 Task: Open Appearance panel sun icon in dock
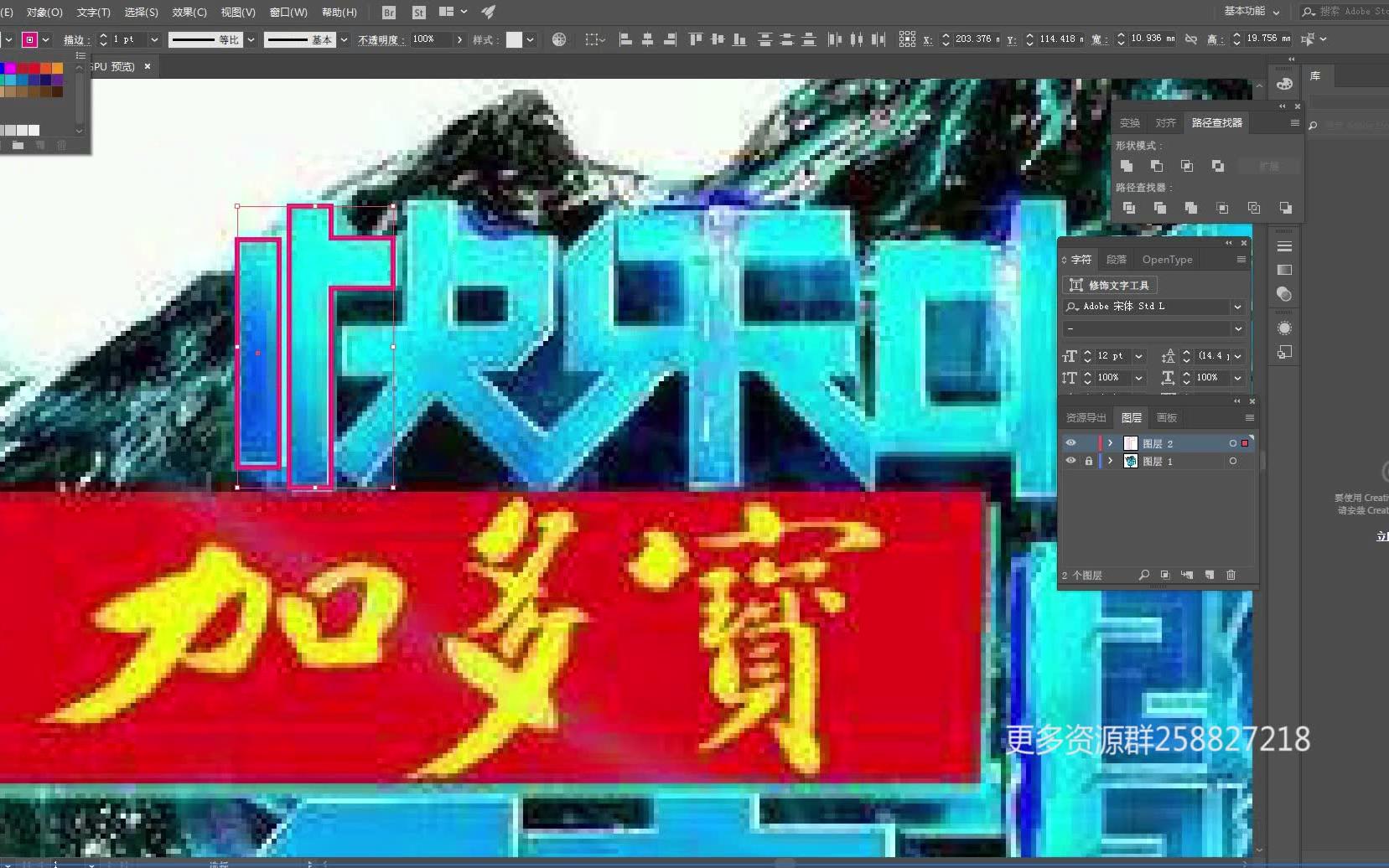click(x=1284, y=328)
